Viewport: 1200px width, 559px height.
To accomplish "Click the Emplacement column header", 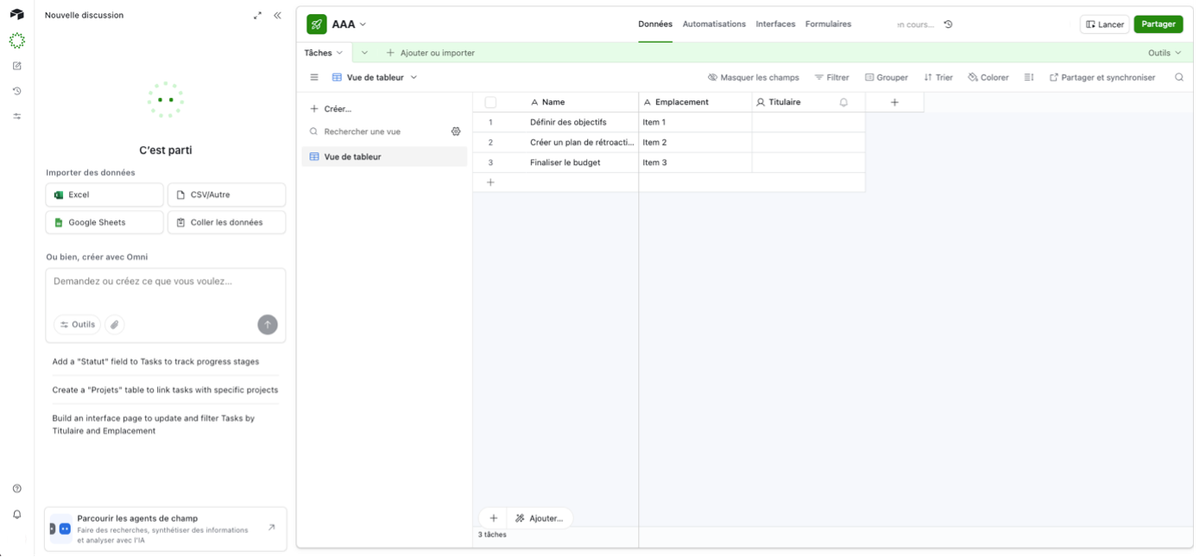I will [x=695, y=102].
